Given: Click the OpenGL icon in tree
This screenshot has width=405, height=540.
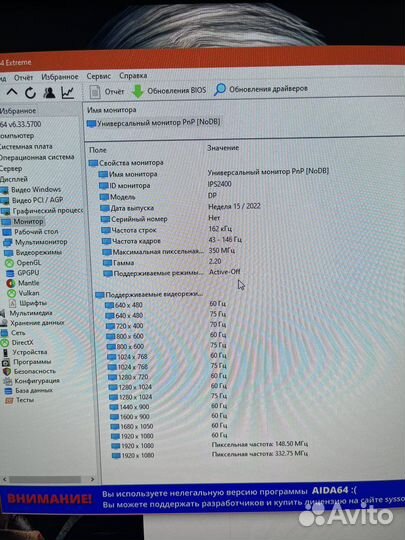Looking at the screenshot, I should 10,263.
